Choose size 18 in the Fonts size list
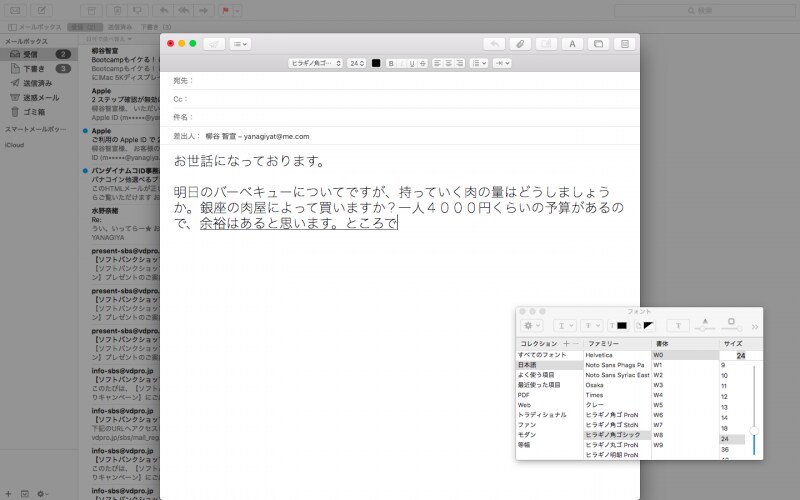Screen dimensions: 800x500 tap(732, 429)
